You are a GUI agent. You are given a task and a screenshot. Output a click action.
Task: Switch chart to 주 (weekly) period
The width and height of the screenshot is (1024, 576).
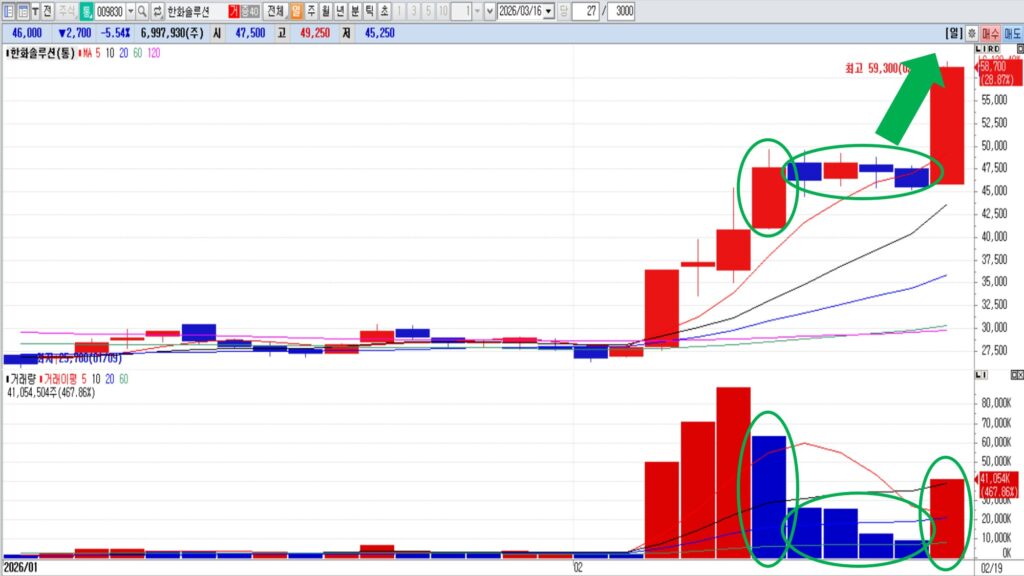(x=311, y=11)
